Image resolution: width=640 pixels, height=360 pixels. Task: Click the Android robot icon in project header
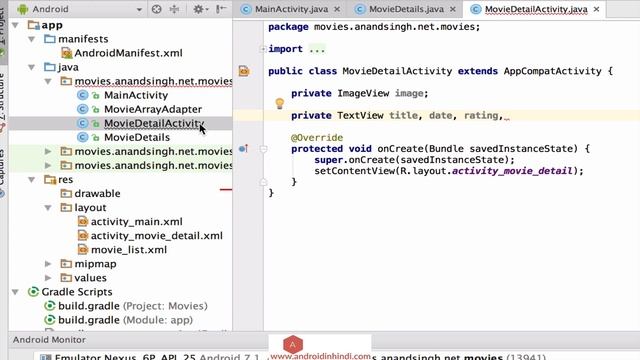(x=22, y=9)
